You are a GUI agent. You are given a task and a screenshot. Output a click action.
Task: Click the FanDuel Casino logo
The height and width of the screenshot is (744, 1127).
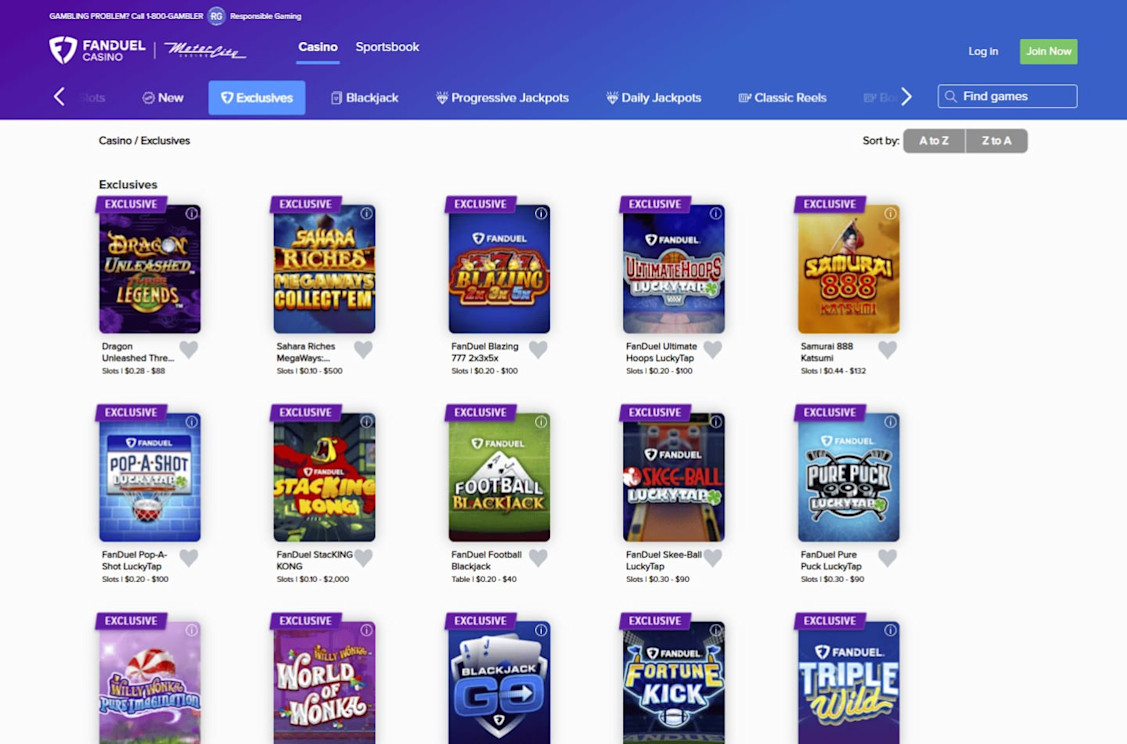coord(98,50)
